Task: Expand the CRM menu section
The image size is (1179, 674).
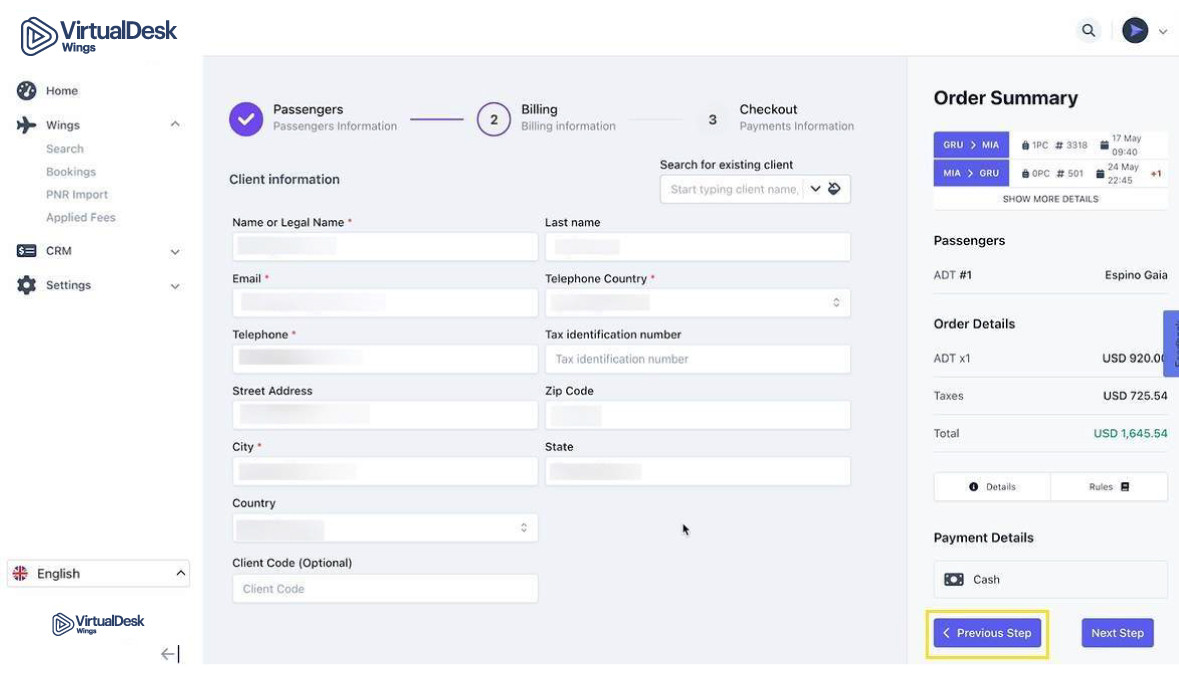Action: (175, 252)
